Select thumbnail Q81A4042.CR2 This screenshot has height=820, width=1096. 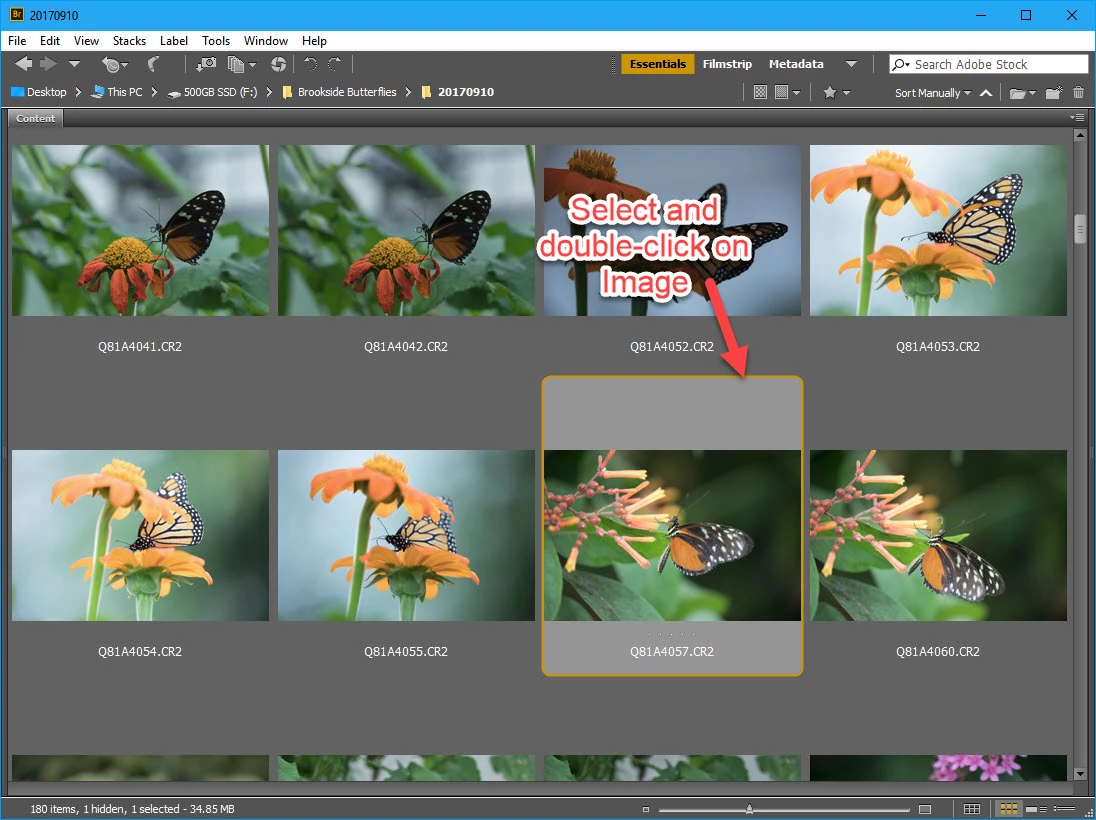(406, 230)
